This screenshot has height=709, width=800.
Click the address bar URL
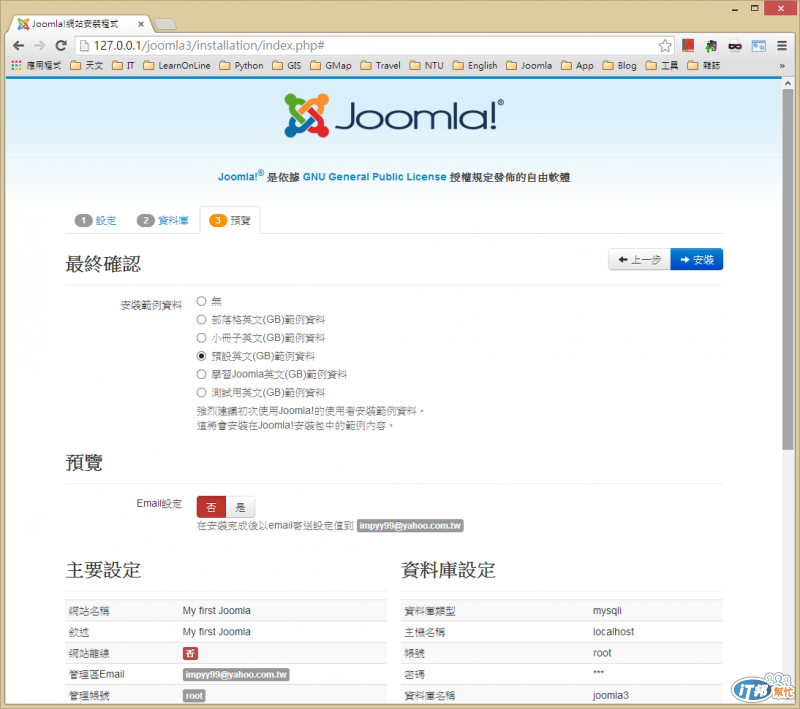point(209,45)
